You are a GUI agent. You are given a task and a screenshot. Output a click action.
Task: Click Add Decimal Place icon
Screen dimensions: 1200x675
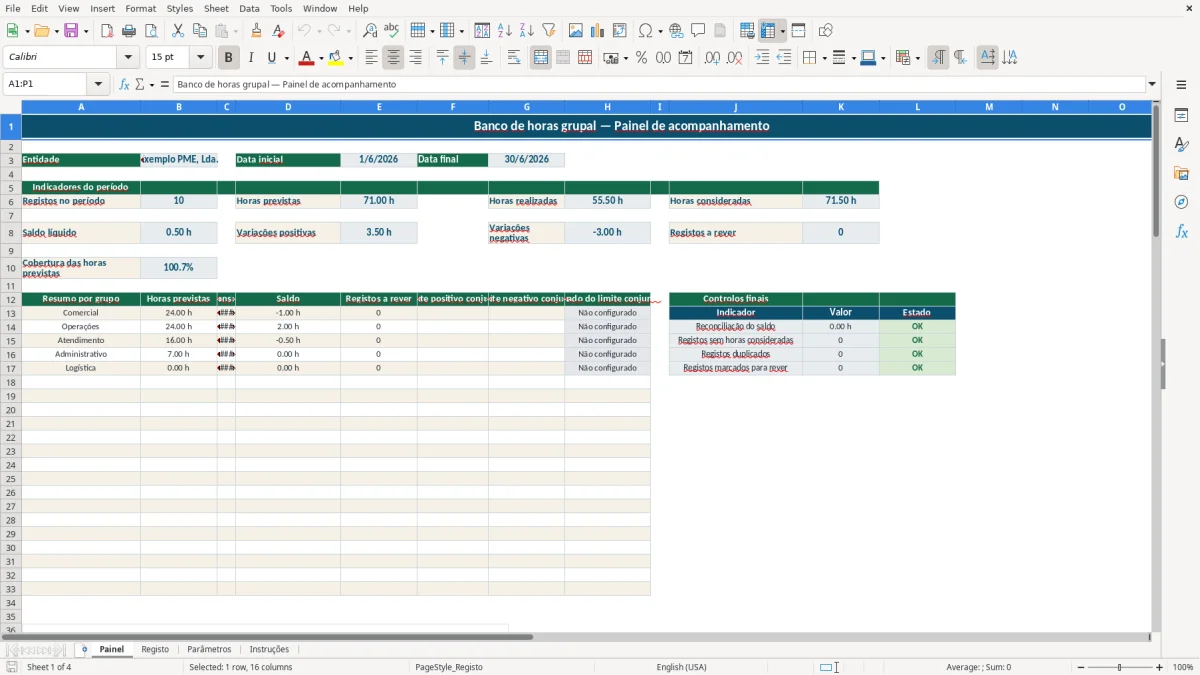click(712, 58)
